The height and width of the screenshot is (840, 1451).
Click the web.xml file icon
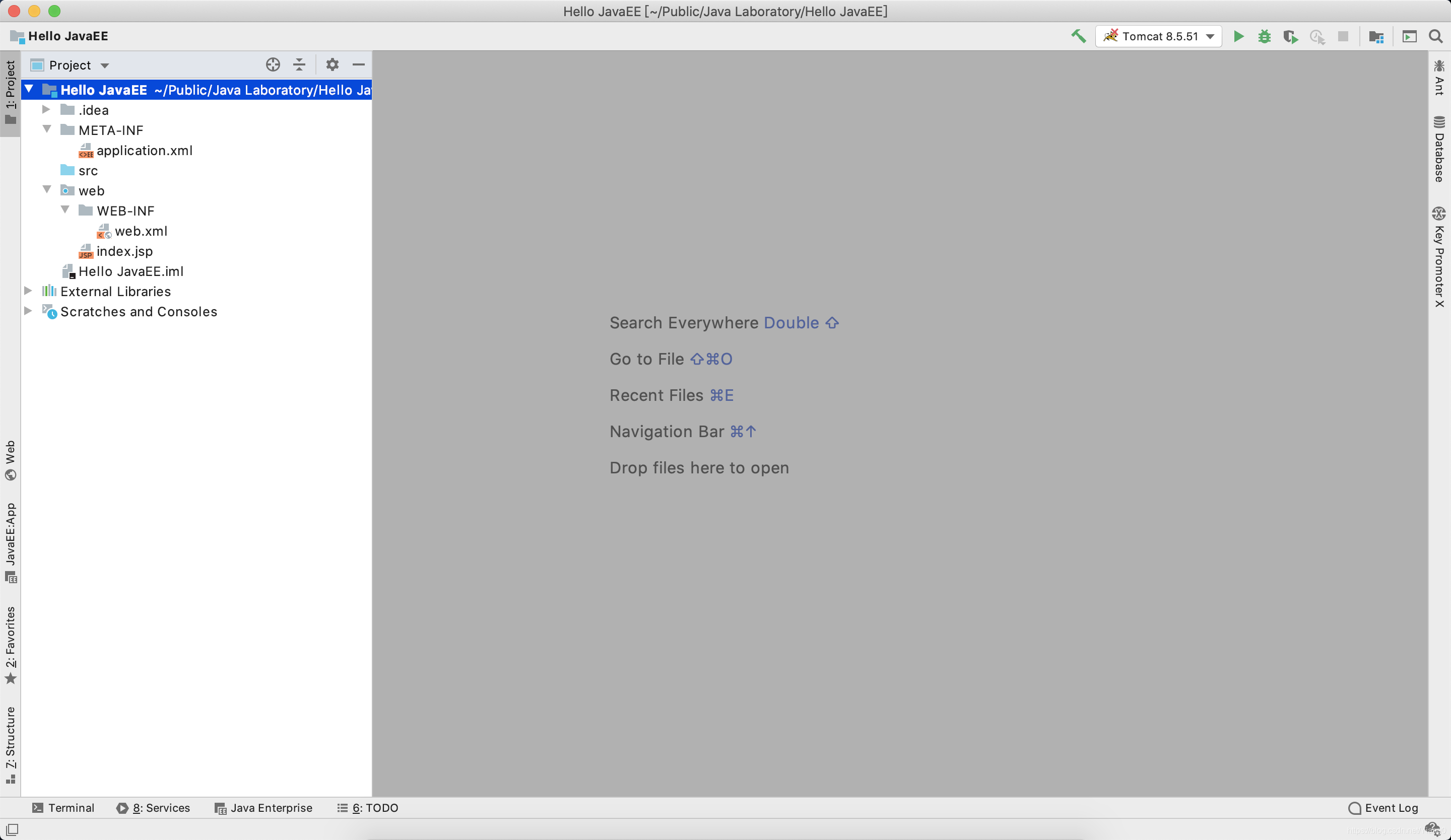tap(104, 231)
